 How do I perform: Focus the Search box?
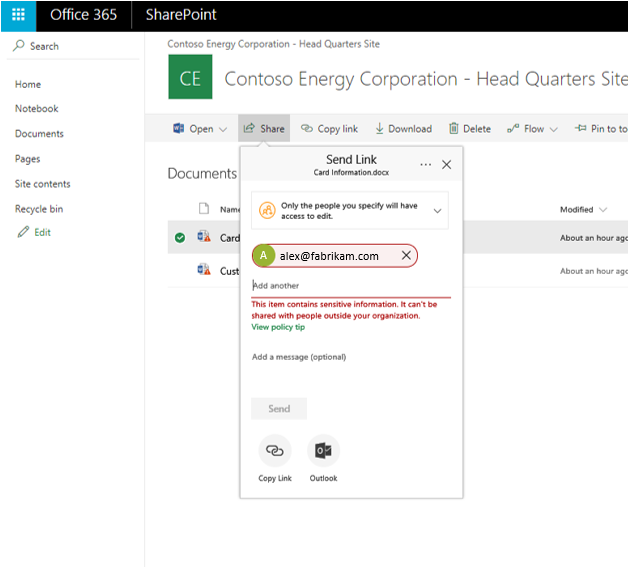pos(73,46)
